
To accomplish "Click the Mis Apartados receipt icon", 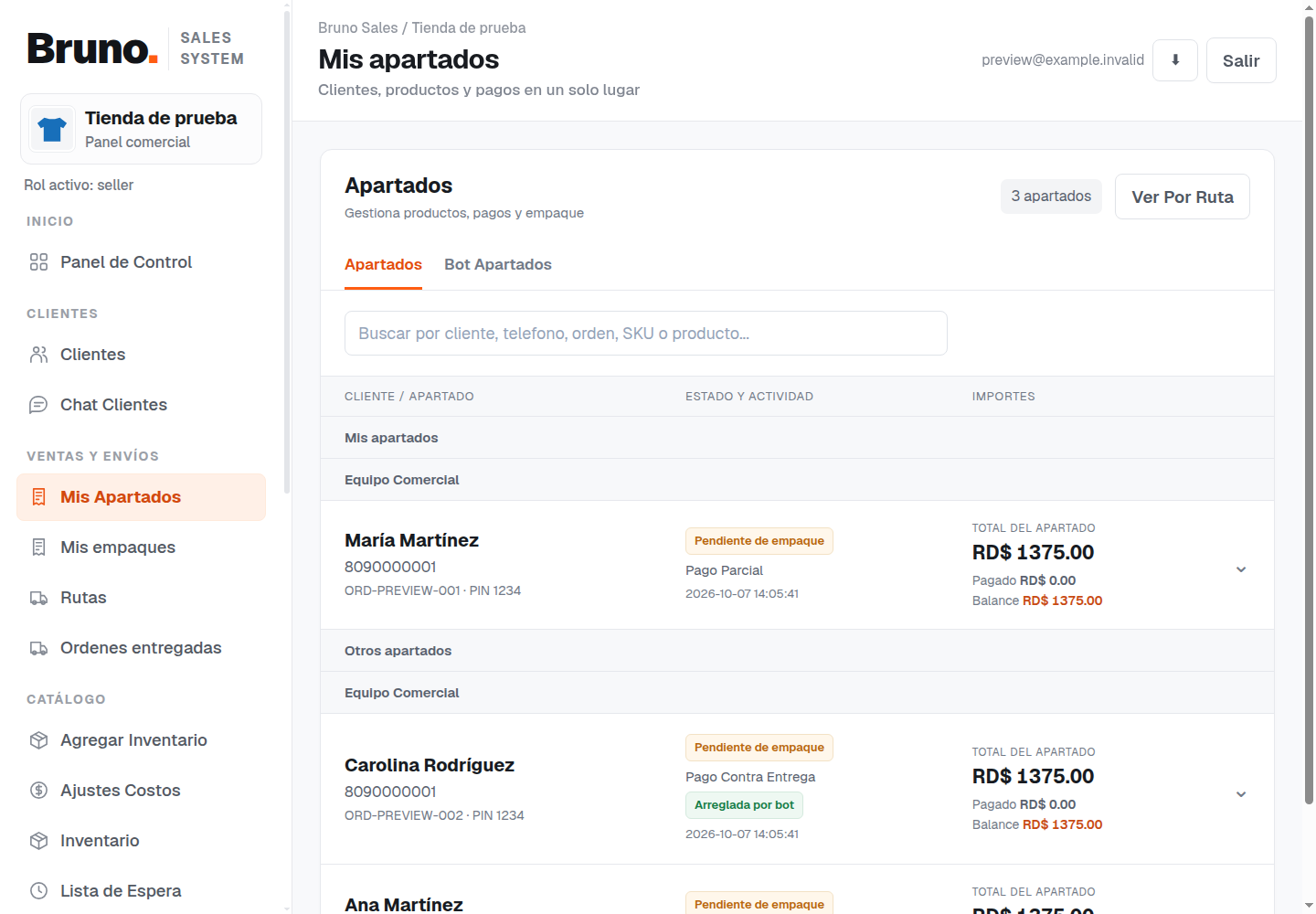I will pyautogui.click(x=38, y=497).
